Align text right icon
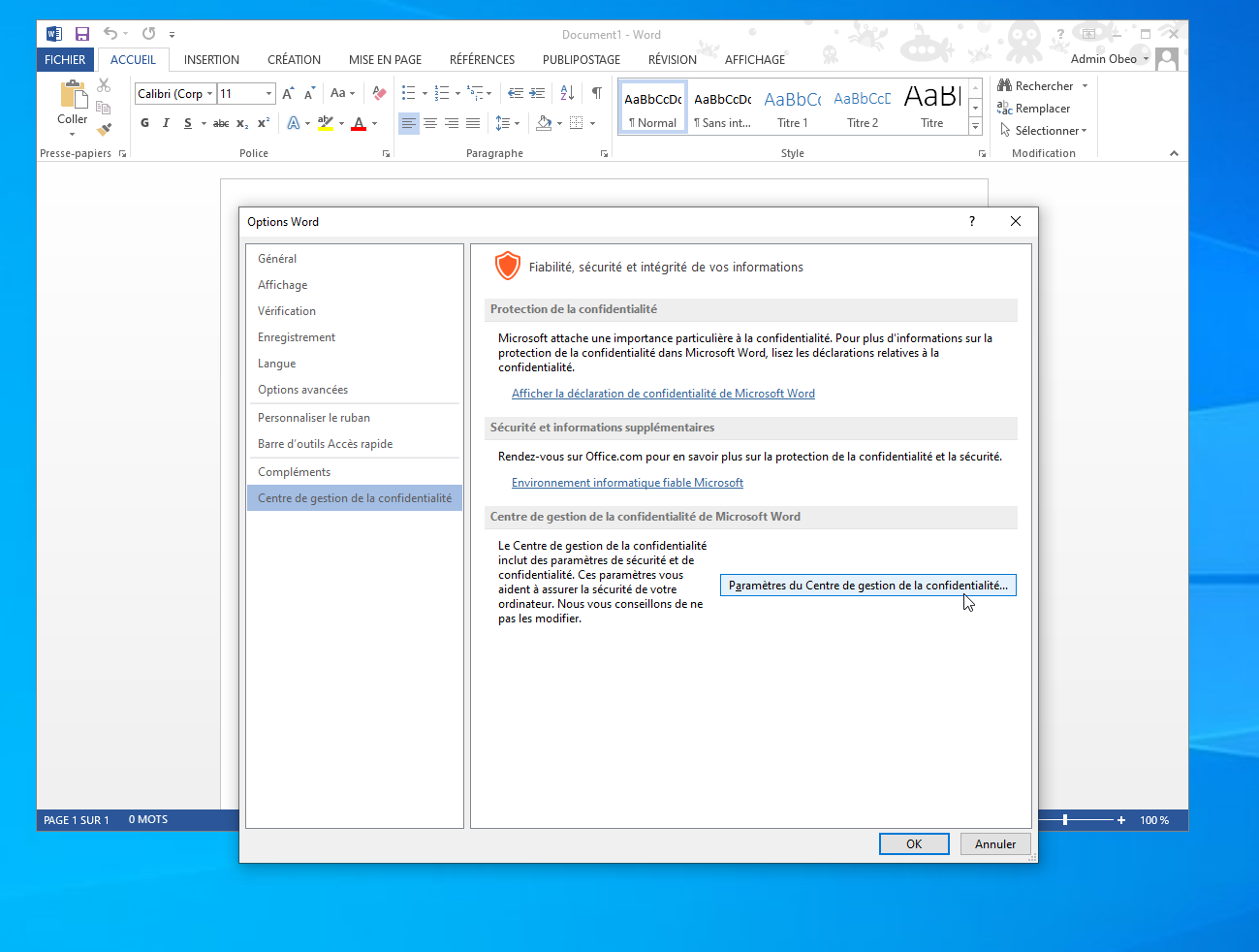Image resolution: width=1259 pixels, height=952 pixels. pos(452,123)
